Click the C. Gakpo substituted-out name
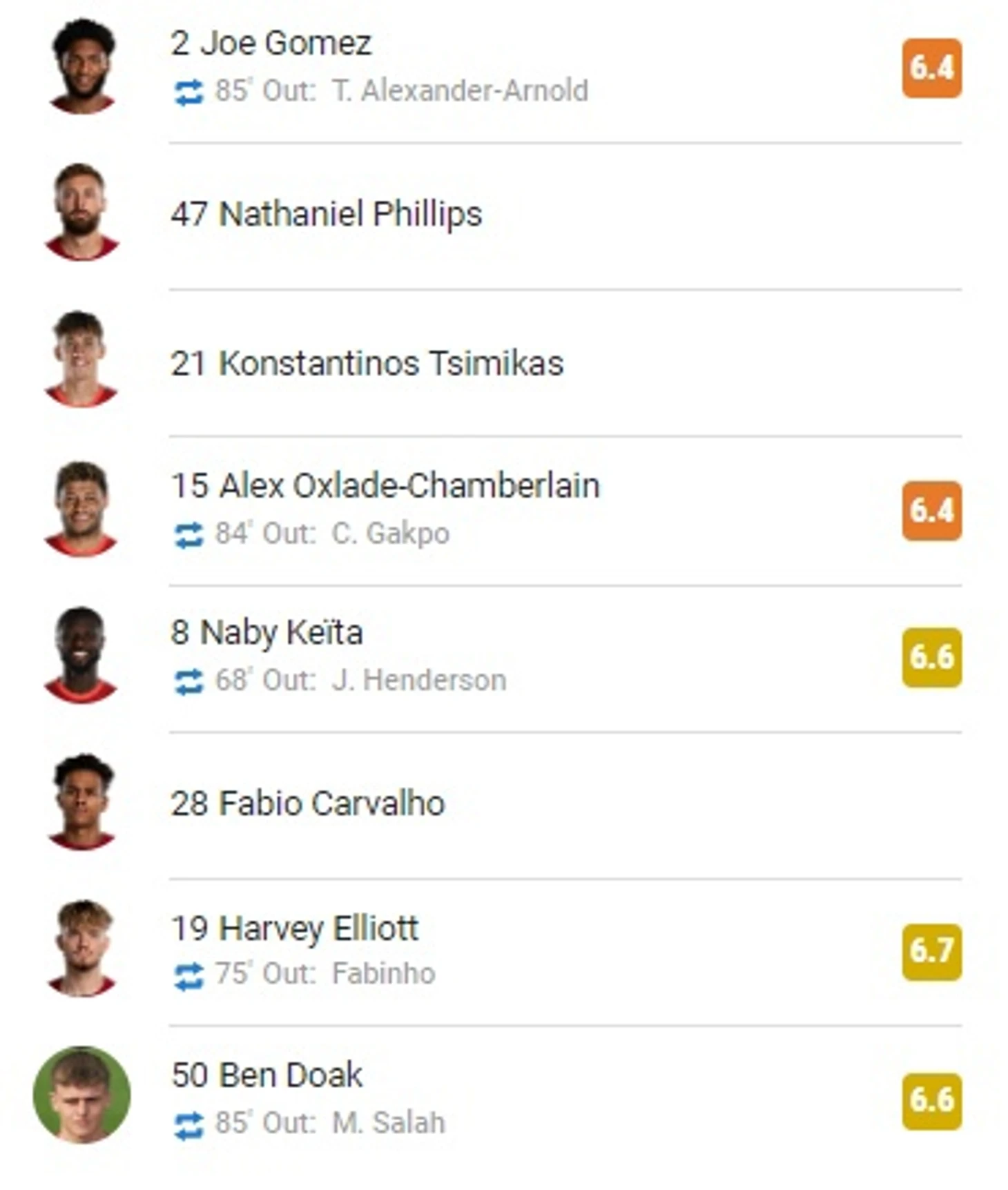This screenshot has width=1008, height=1190. 391,534
